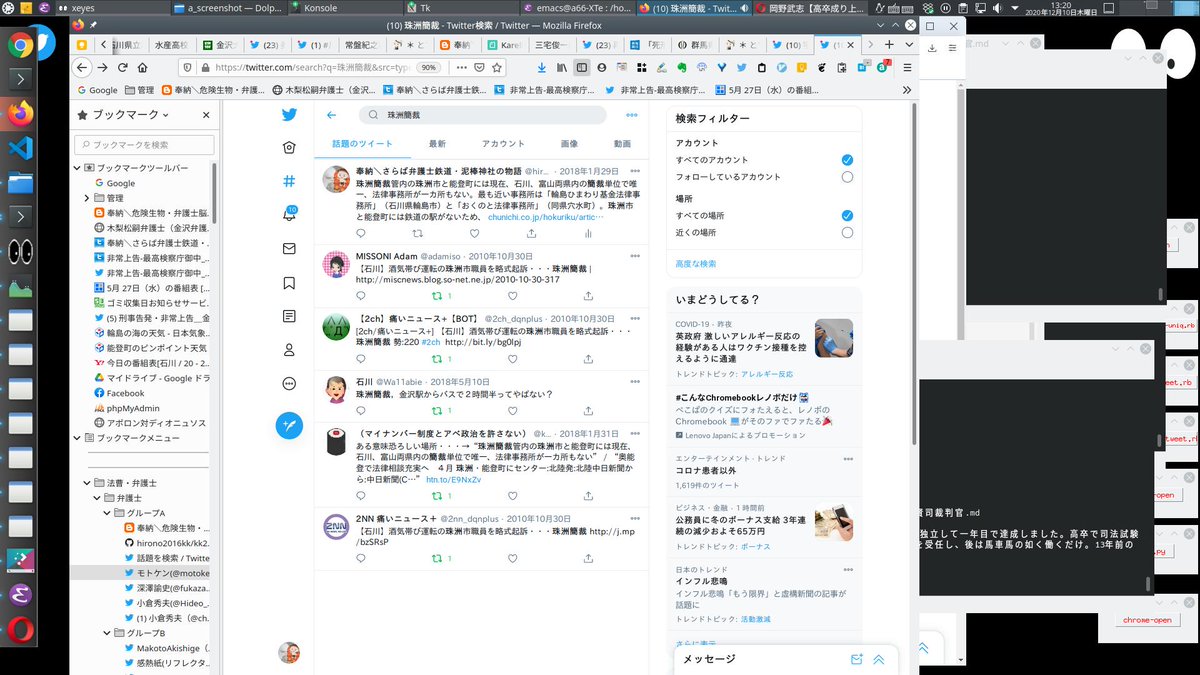Click the blue compose Tweet button

(x=289, y=425)
